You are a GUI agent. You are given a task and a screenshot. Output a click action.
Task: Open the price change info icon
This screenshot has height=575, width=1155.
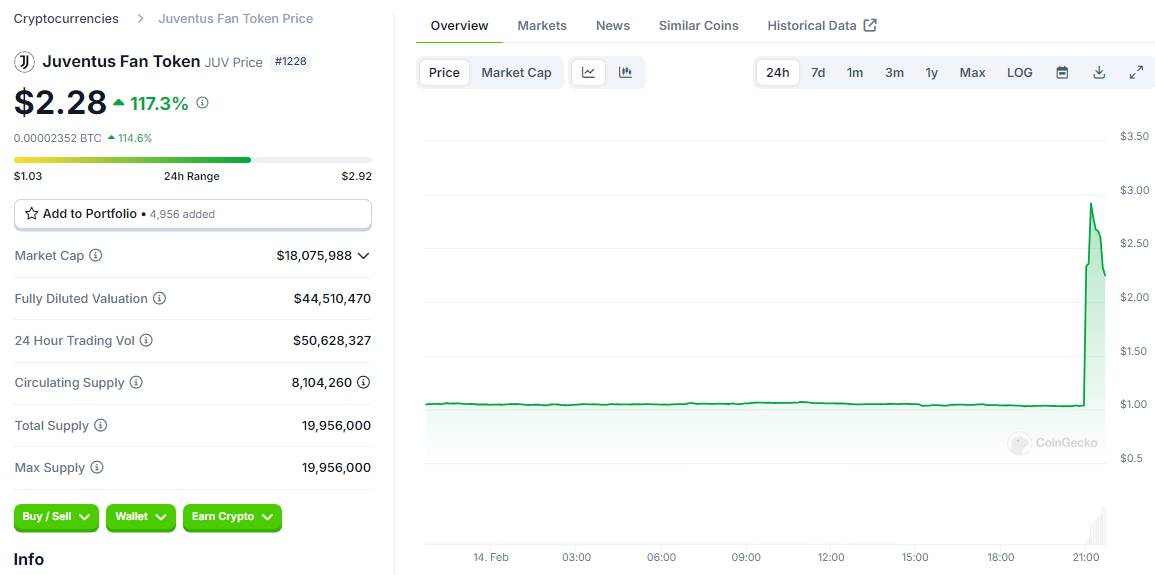coord(202,103)
